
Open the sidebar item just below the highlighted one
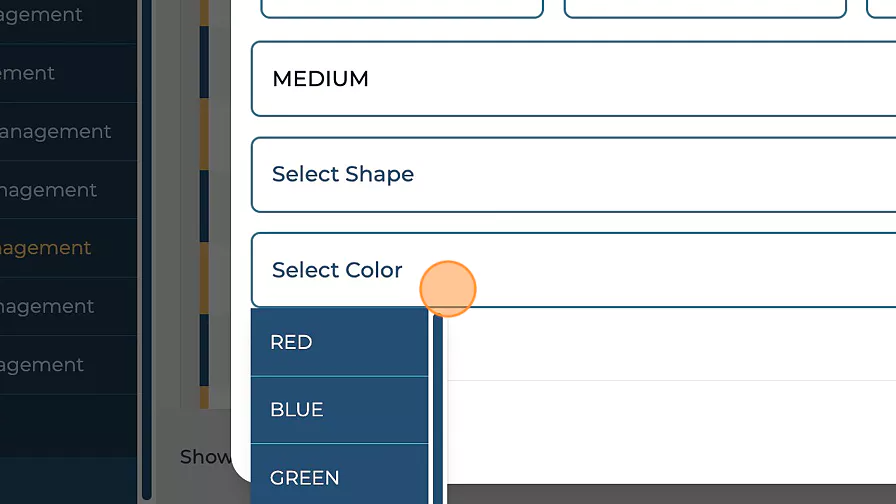tap(48, 307)
